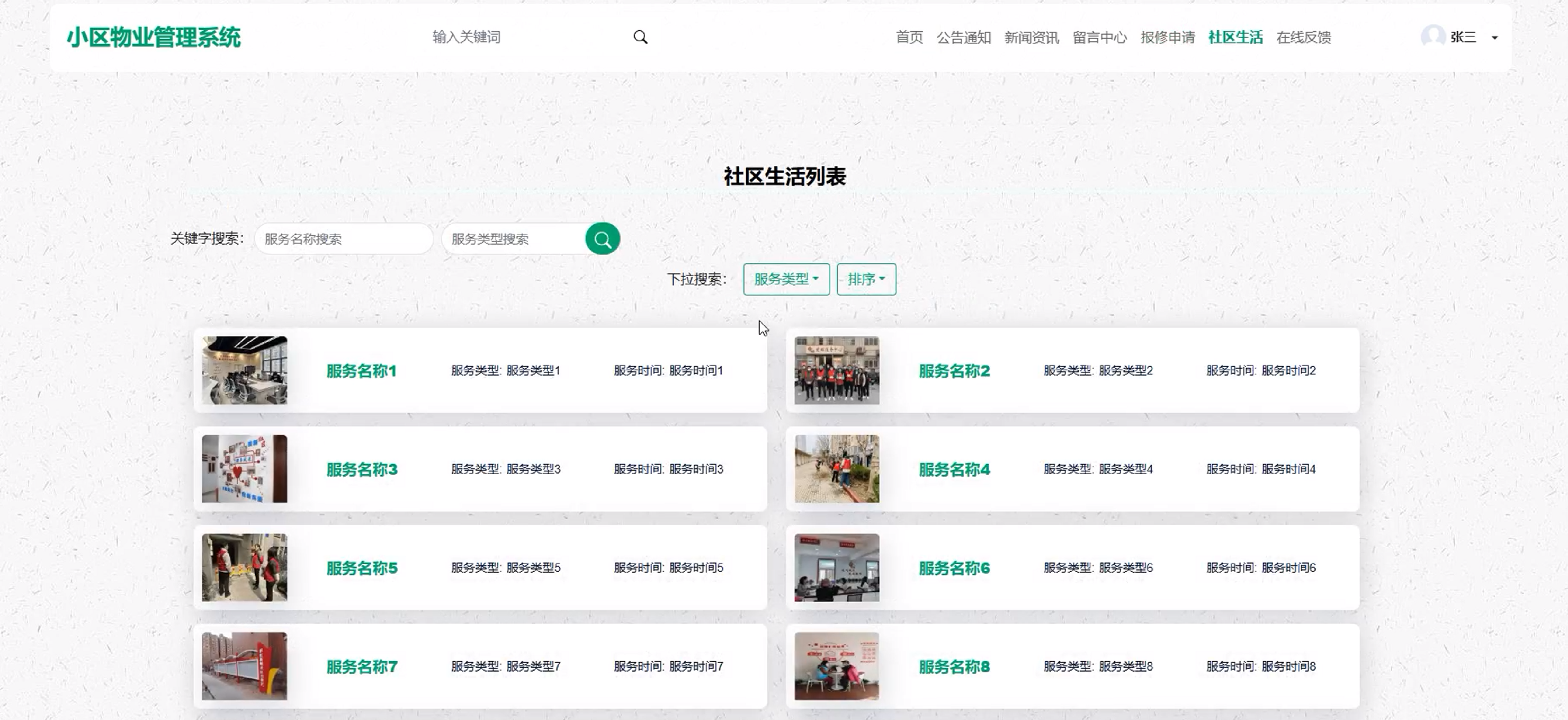Open the 服务名称1 thumbnail image
Screen dimensions: 1568x720
pyautogui.click(x=244, y=370)
